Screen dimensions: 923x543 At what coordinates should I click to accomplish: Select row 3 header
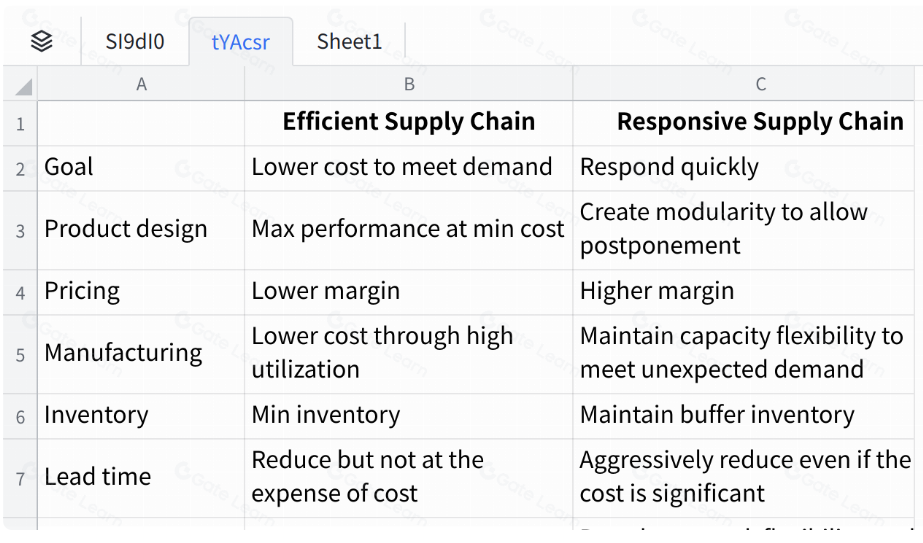click(x=20, y=230)
